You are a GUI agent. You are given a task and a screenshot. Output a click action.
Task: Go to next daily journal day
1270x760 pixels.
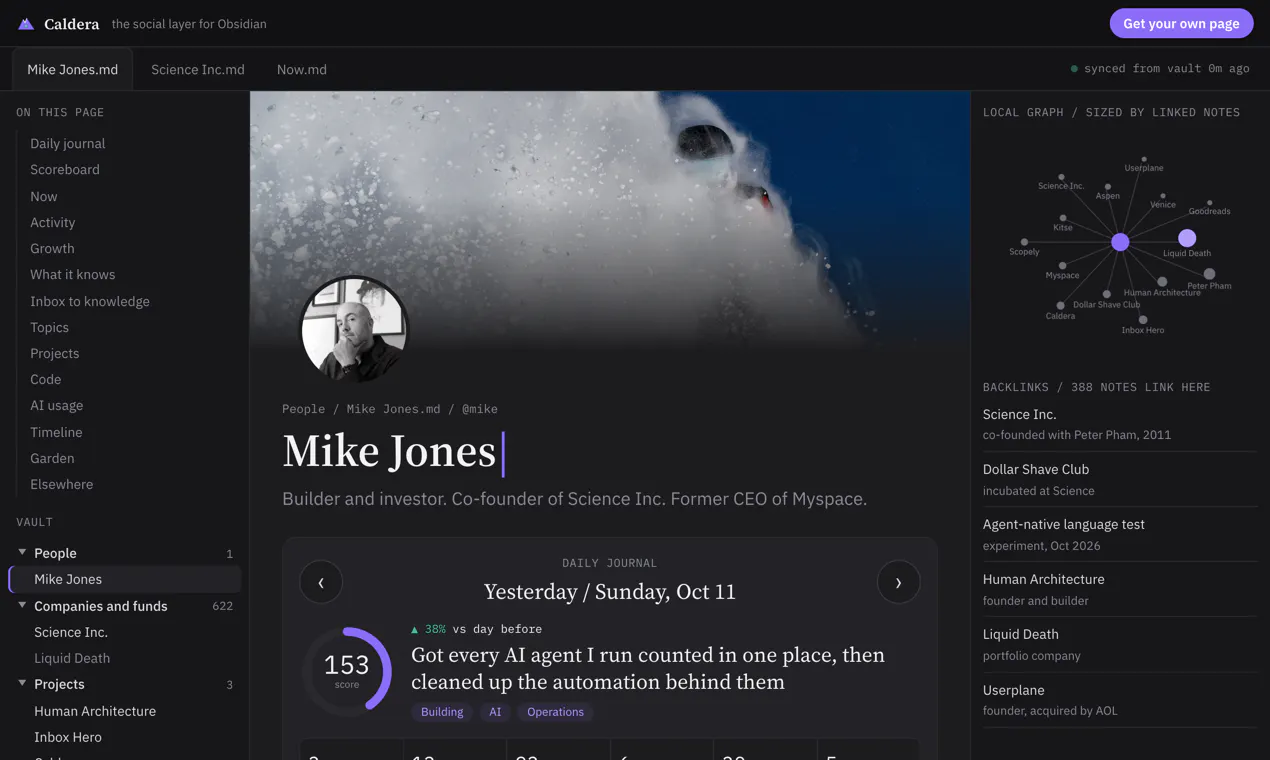click(x=898, y=582)
